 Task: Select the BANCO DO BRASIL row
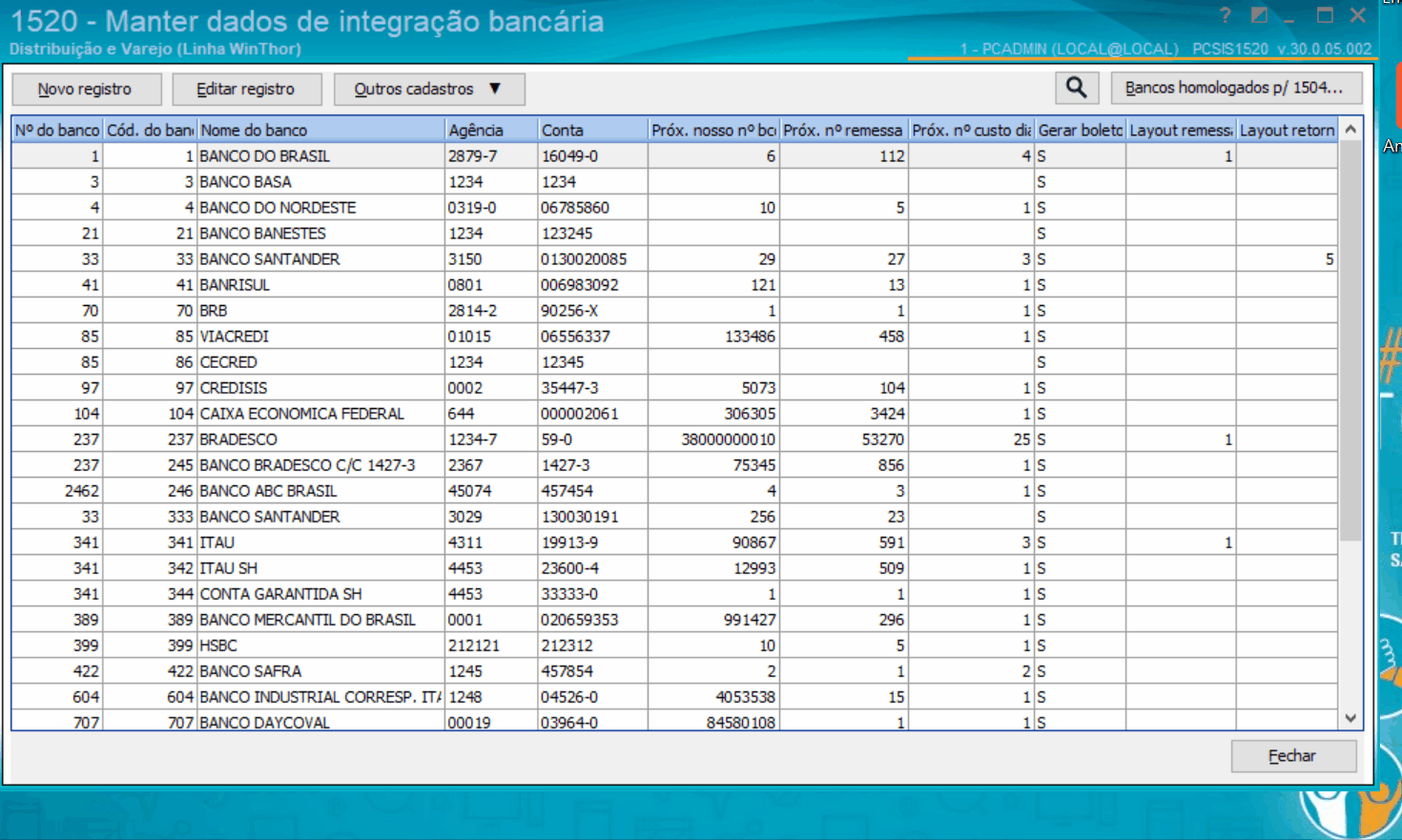tap(674, 155)
